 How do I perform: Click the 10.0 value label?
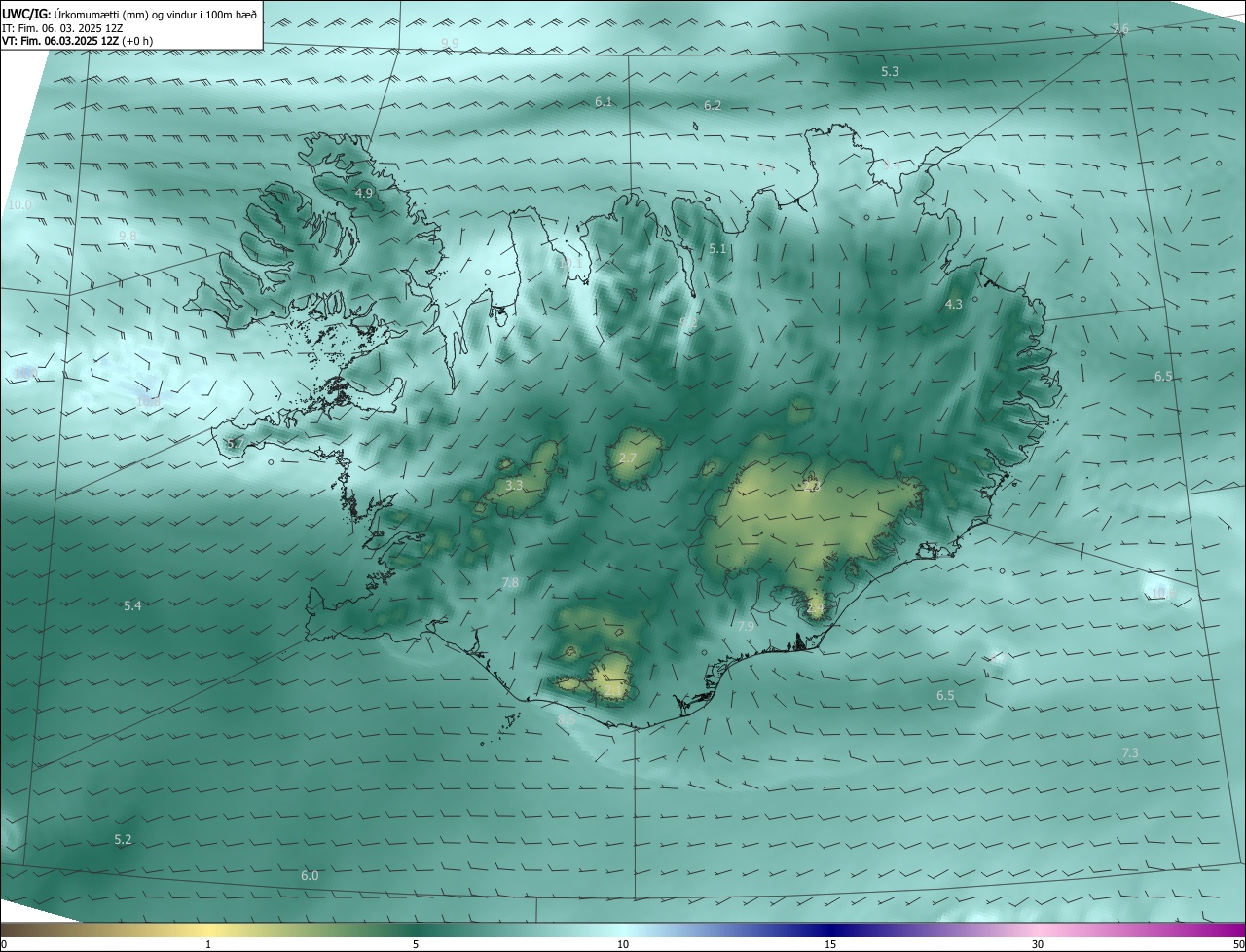pos(19,205)
